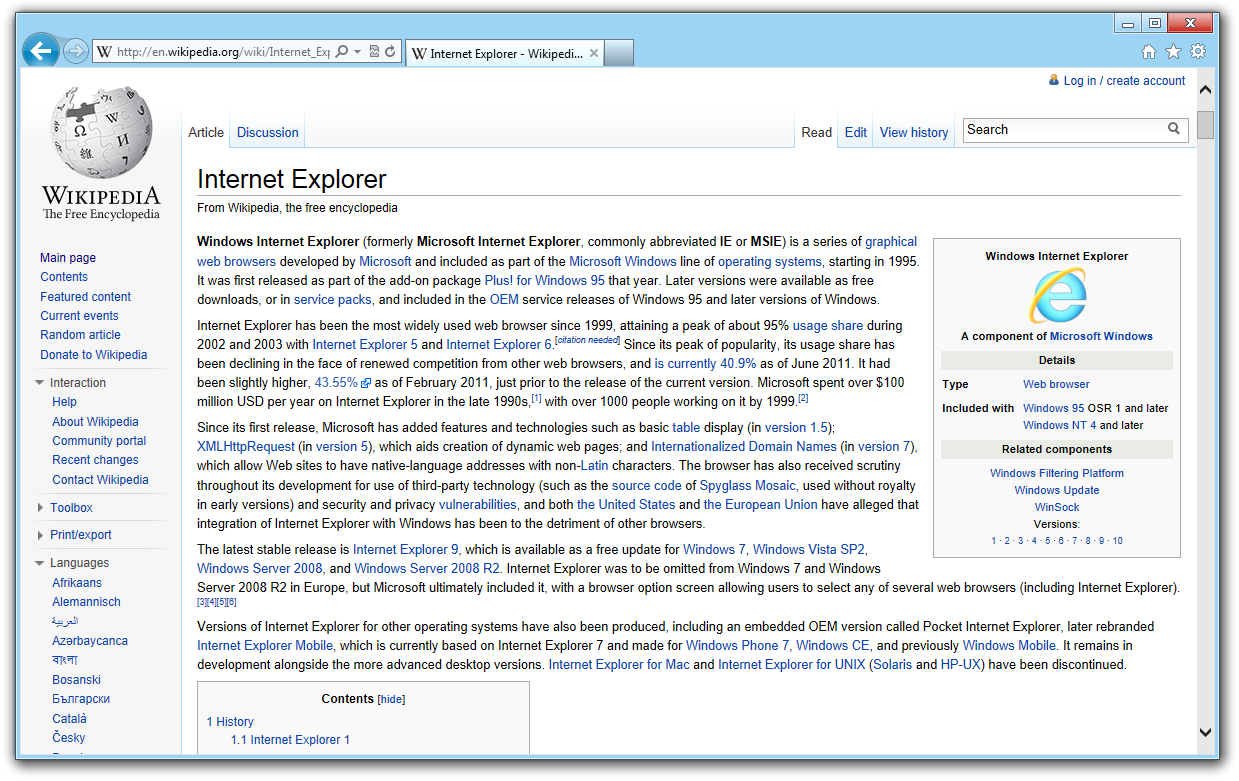Image resolution: width=1239 pixels, height=781 pixels.
Task: Open the WinSock infobox link
Action: pos(1057,507)
